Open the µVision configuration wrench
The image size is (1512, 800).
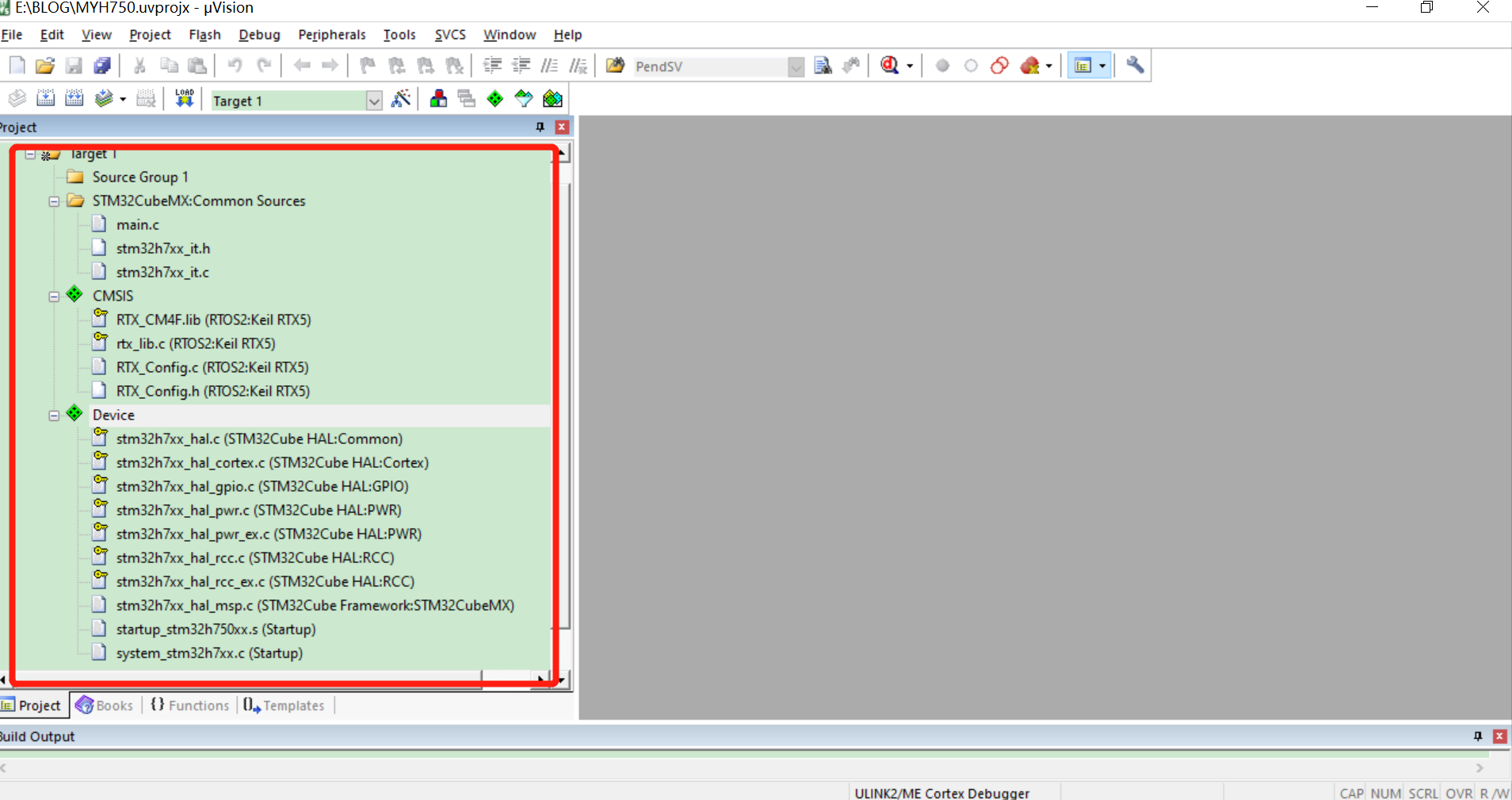(1135, 65)
